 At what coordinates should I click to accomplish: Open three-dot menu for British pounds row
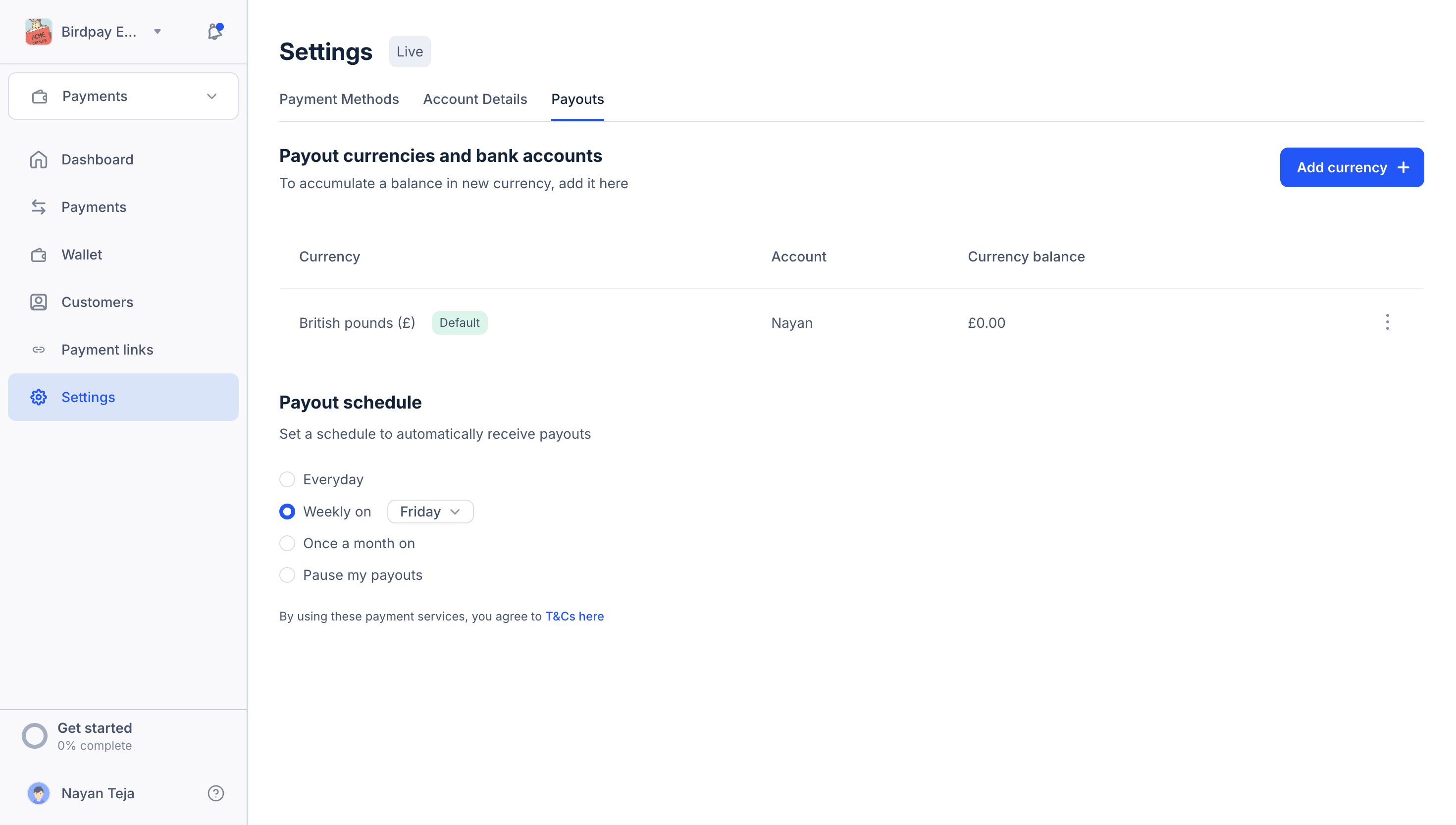click(1387, 322)
